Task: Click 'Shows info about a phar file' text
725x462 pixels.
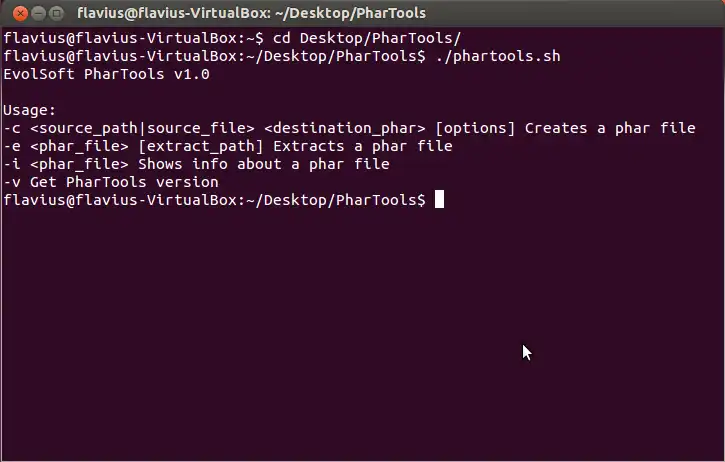Action: click(264, 164)
